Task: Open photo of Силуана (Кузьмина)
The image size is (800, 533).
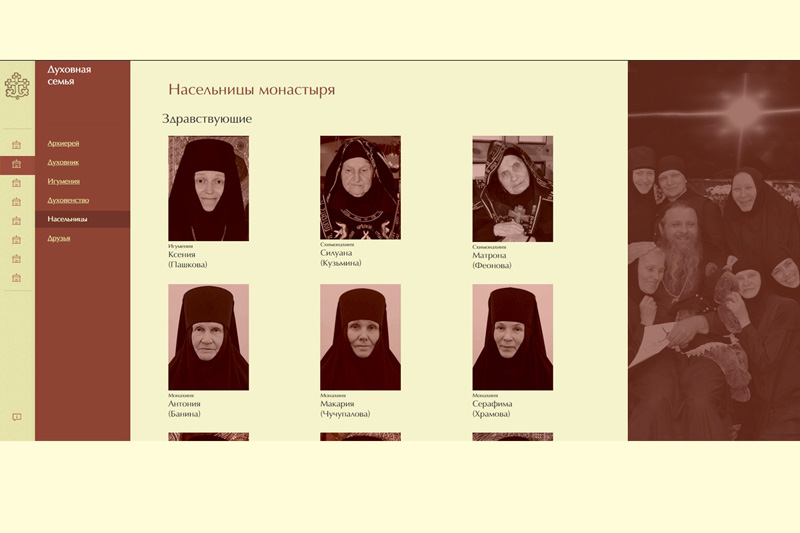Action: [x=360, y=188]
